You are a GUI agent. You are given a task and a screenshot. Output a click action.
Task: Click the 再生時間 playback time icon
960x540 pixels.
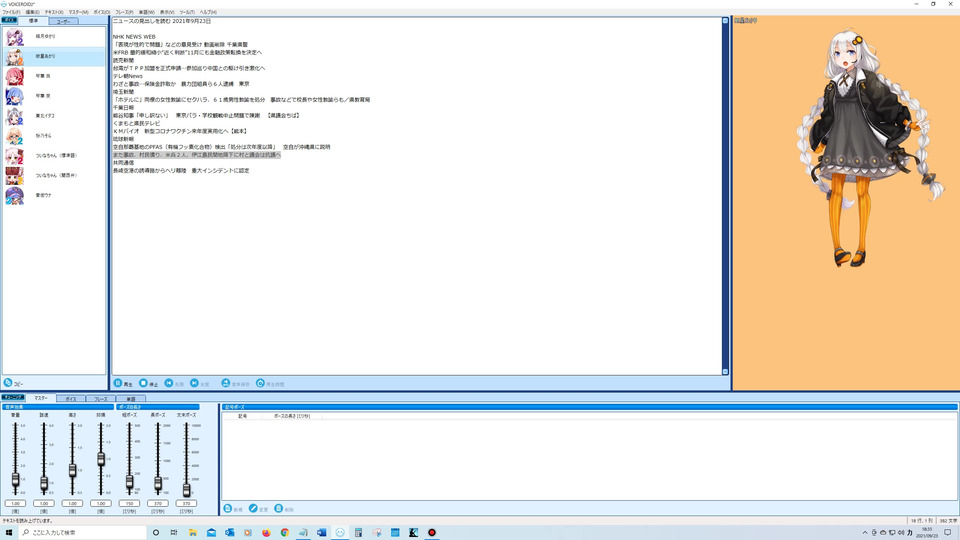[260, 383]
